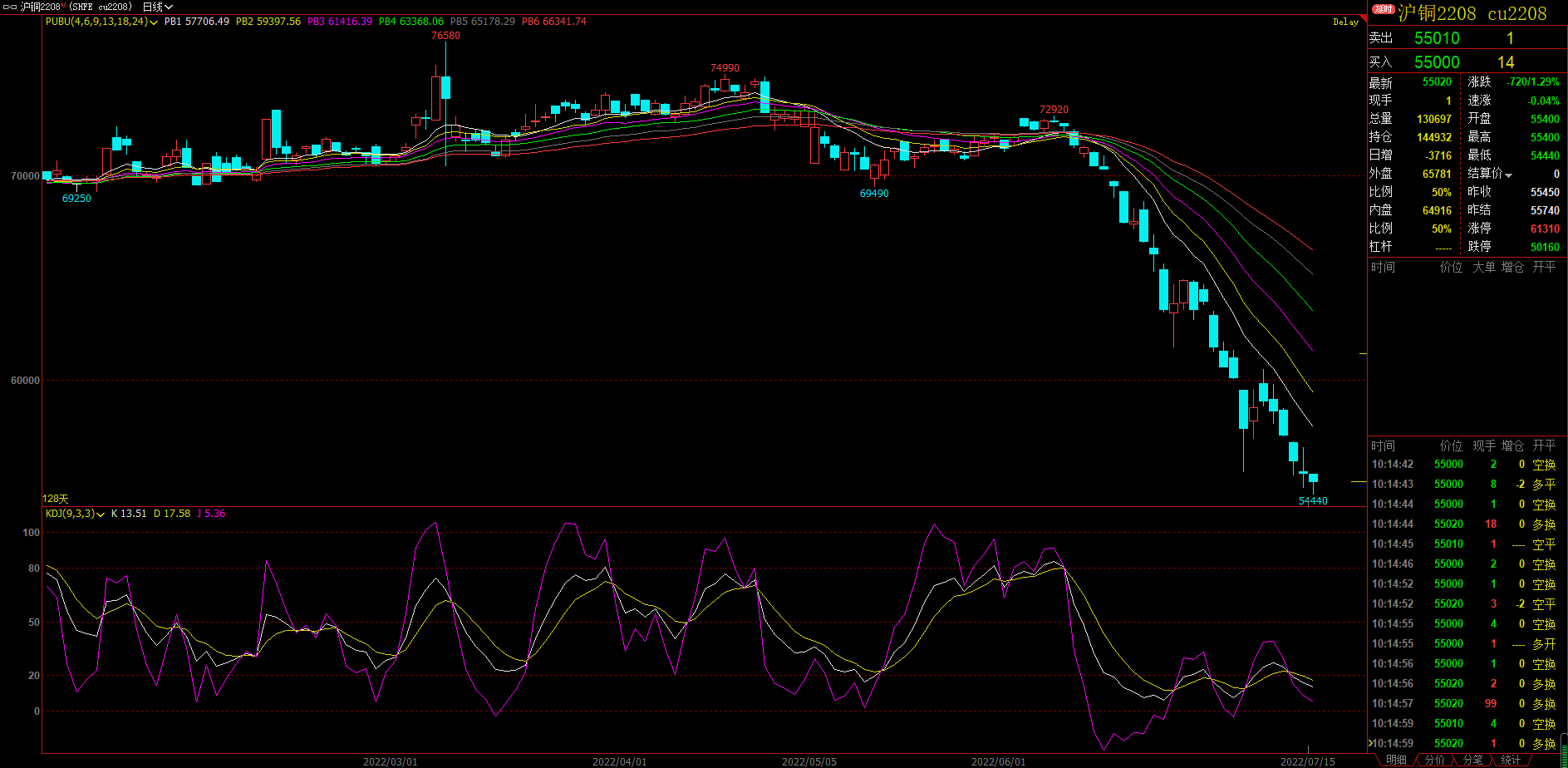Click the 70000 price axis label
Viewport: 1568px width, 768px height.
pos(25,176)
